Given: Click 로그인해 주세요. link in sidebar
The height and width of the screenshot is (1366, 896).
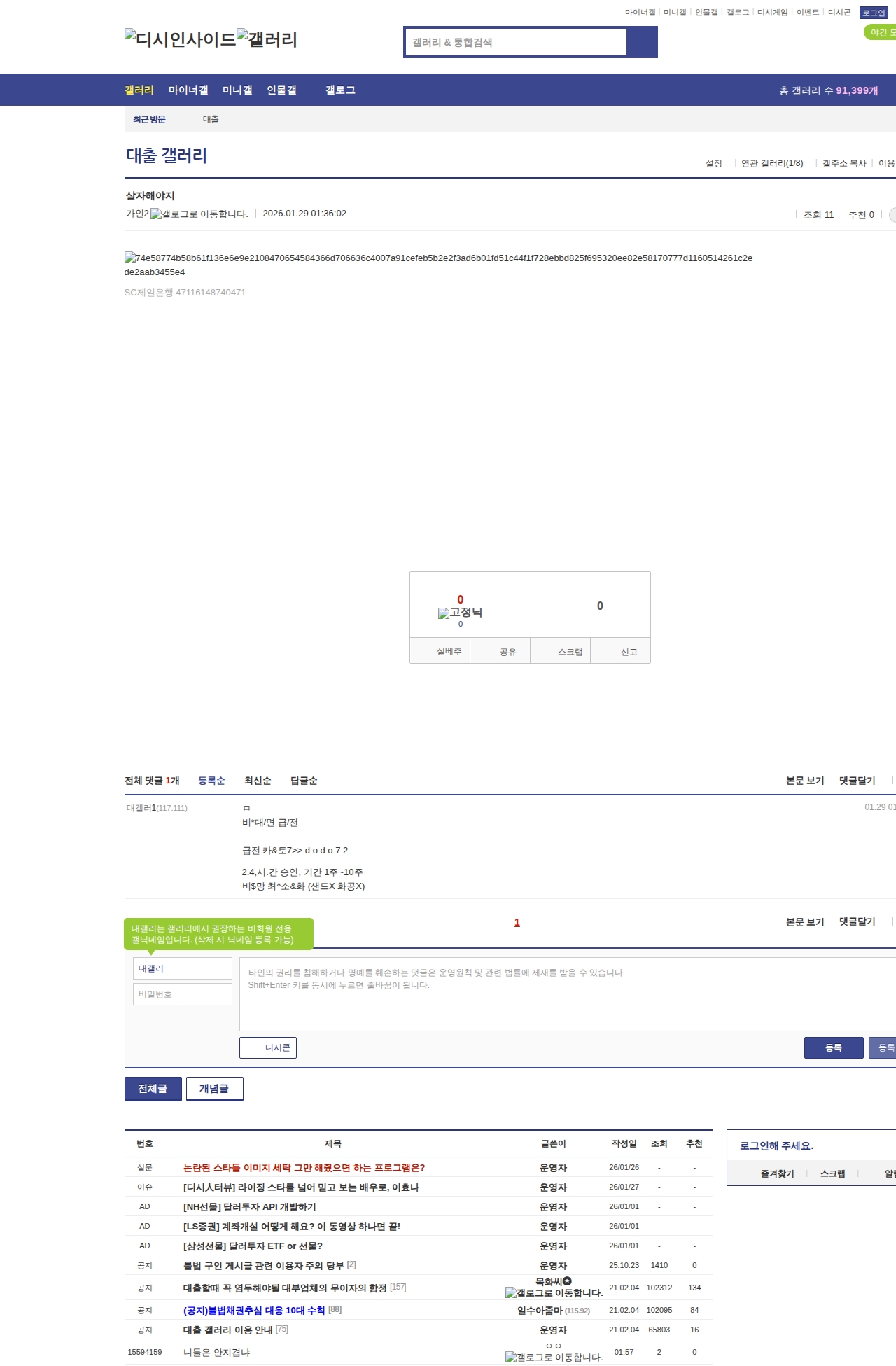Looking at the screenshot, I should (x=777, y=1146).
